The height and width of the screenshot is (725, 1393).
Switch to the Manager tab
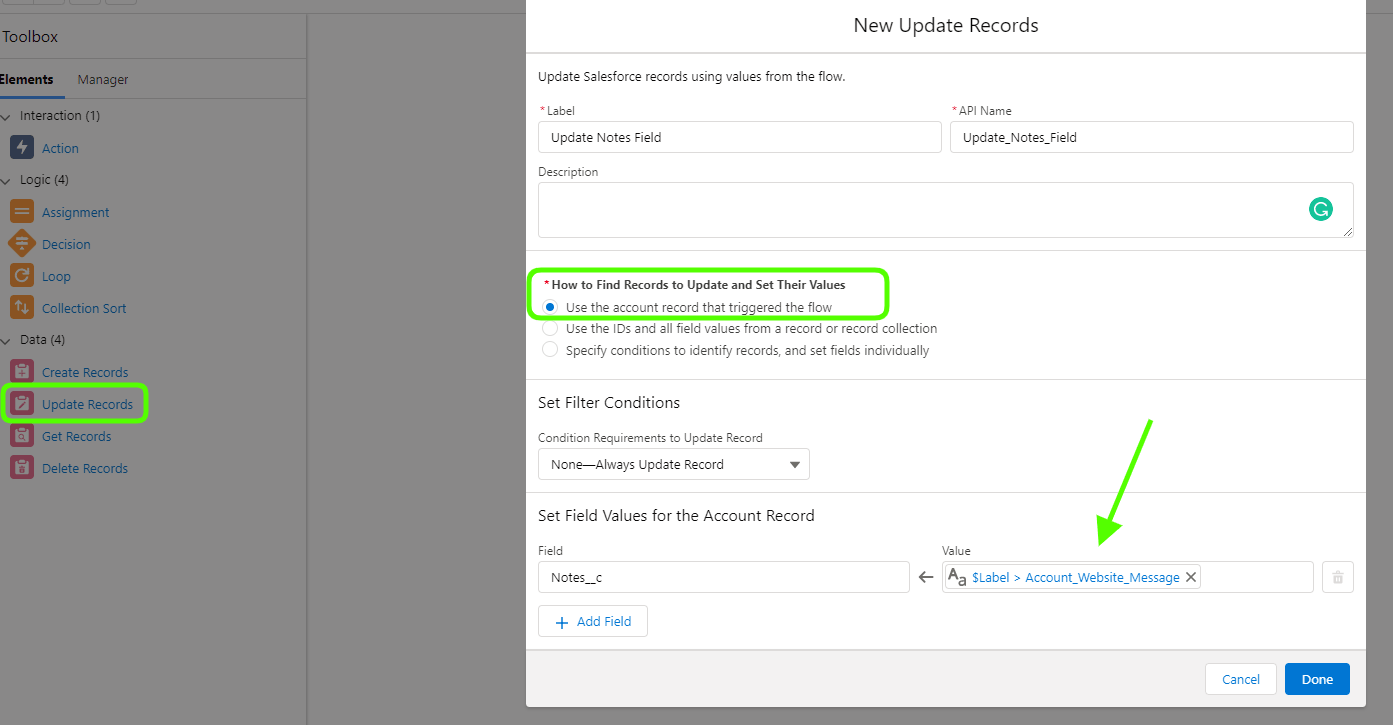pos(101,78)
